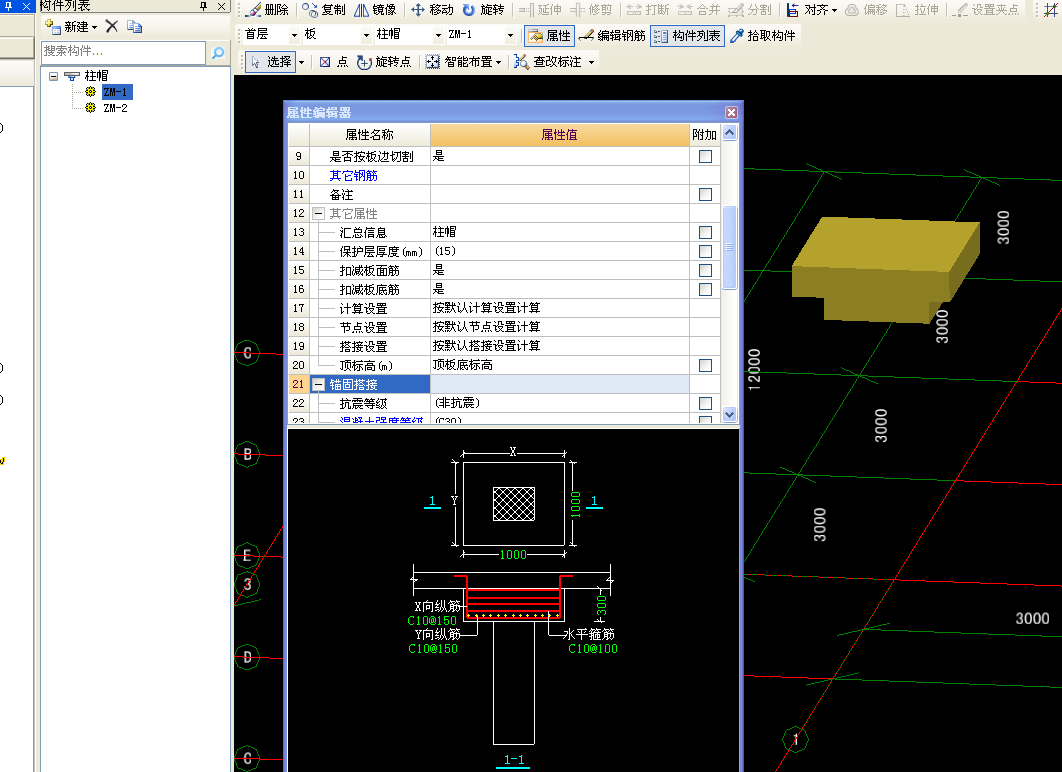Select the 旋转点 (rotate point) tool
The height and width of the screenshot is (772, 1062).
tap(384, 62)
